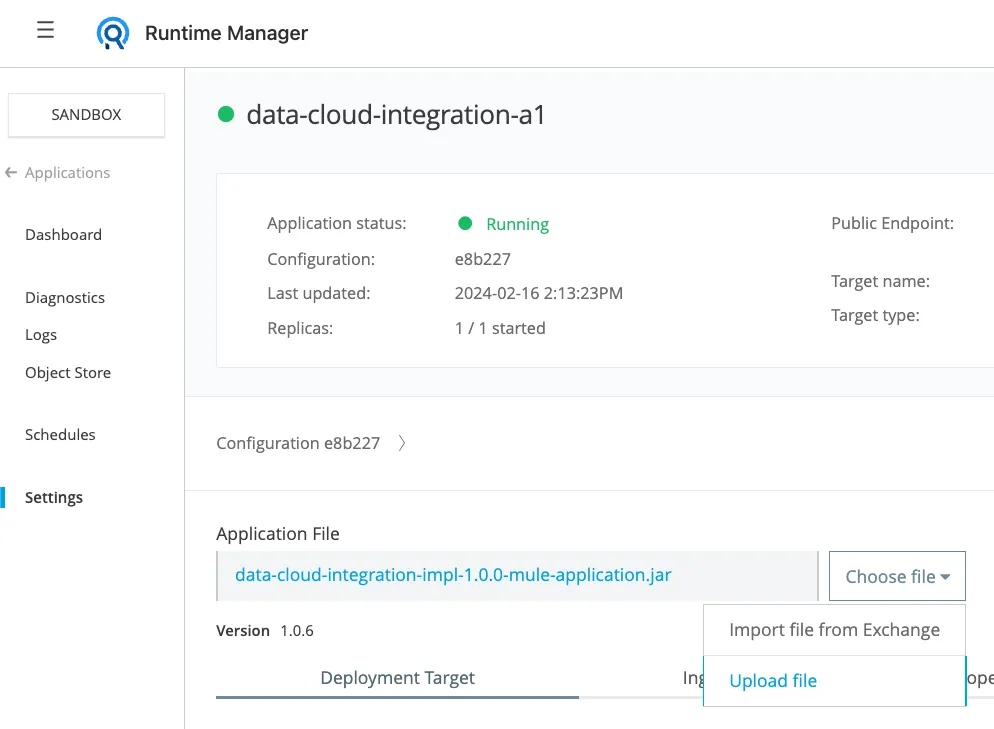Click the Replicas label
This screenshot has width=994, height=729.
pyautogui.click(x=300, y=328)
